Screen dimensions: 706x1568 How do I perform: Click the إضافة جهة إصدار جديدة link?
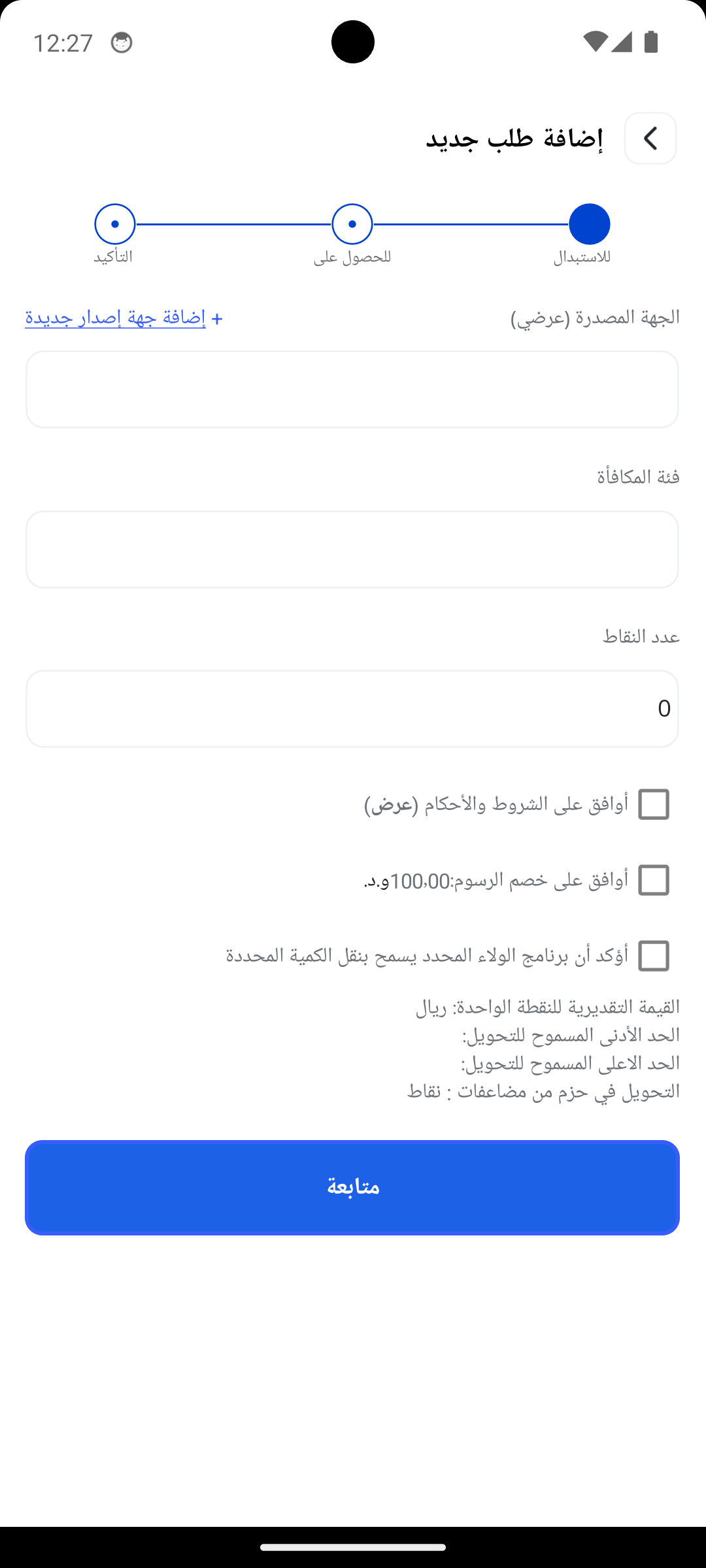[116, 318]
